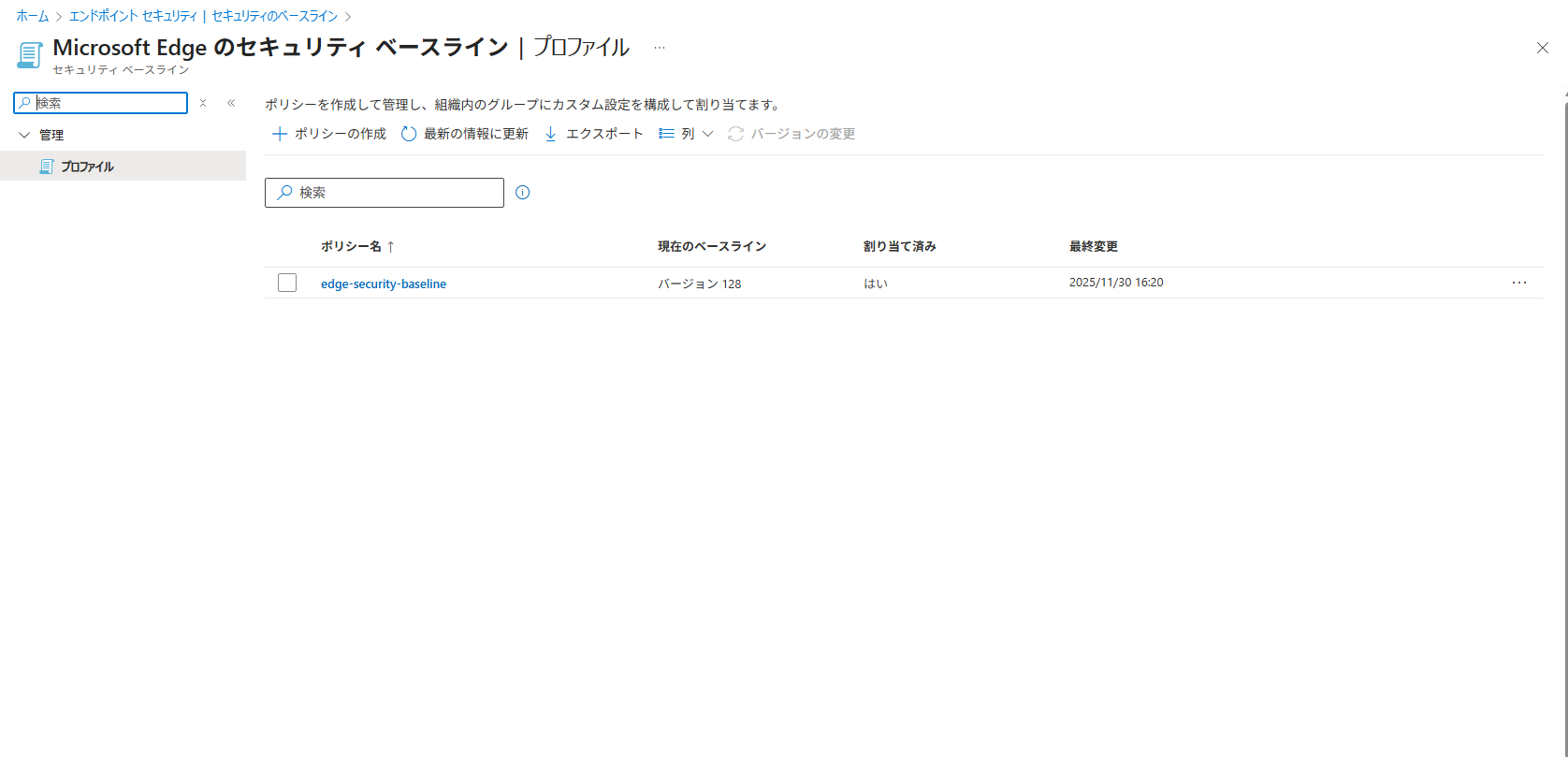Open the ホーム breadcrumb link
This screenshot has height=757, width=1568.
[33, 16]
